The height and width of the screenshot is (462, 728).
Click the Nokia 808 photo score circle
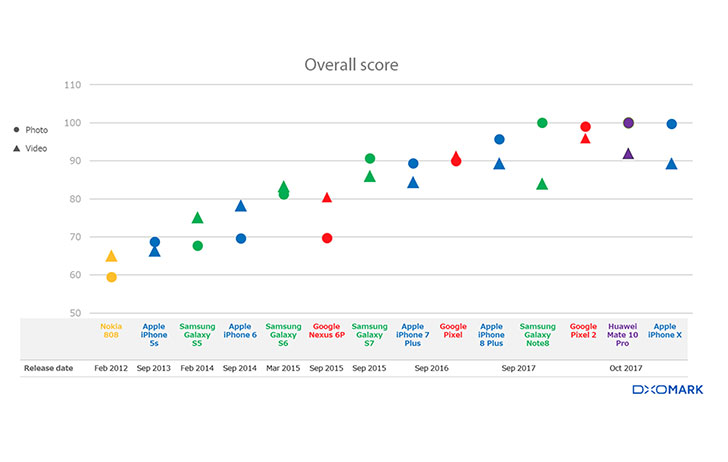(x=111, y=277)
